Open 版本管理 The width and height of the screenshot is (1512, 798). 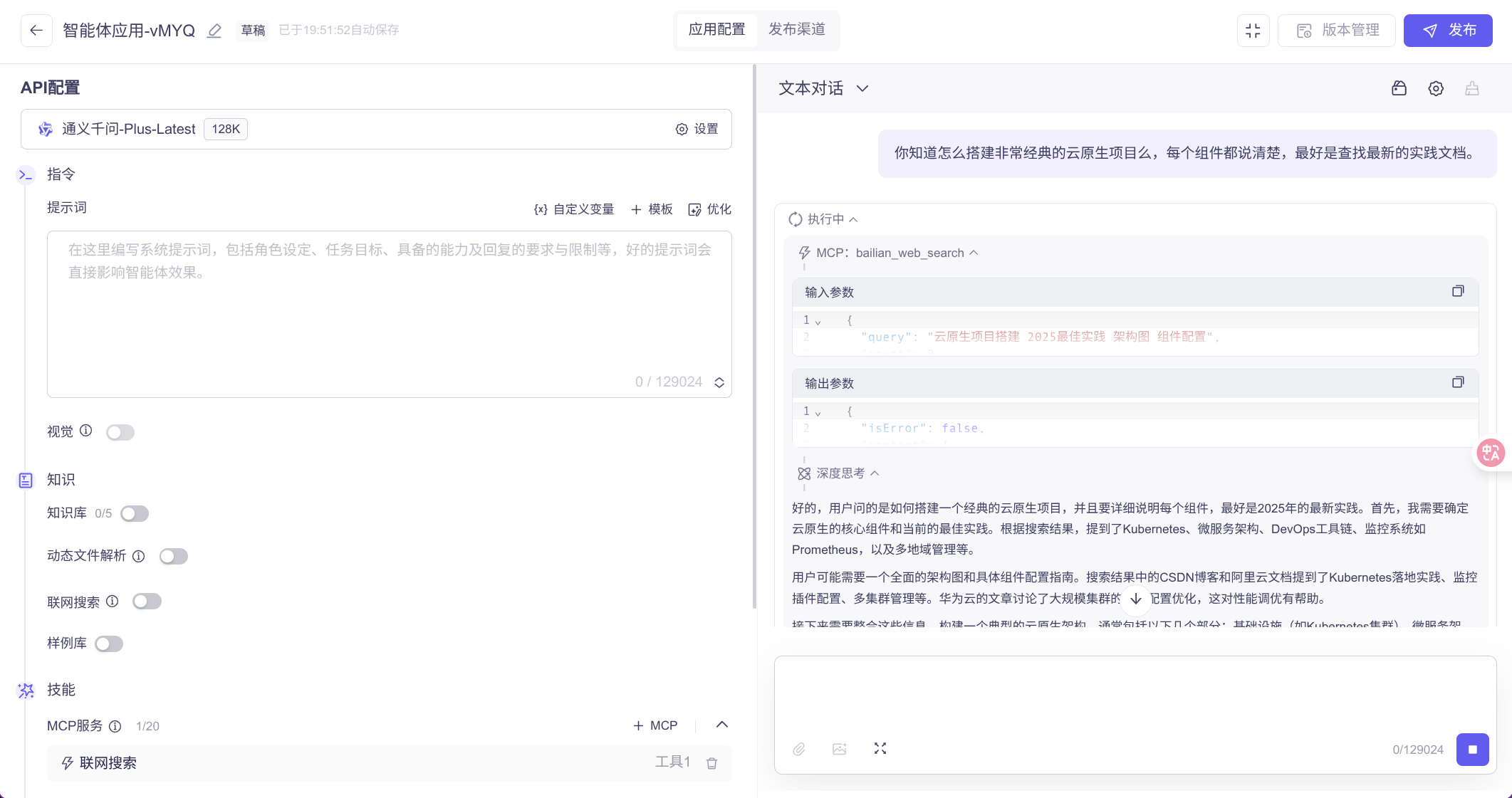point(1337,31)
